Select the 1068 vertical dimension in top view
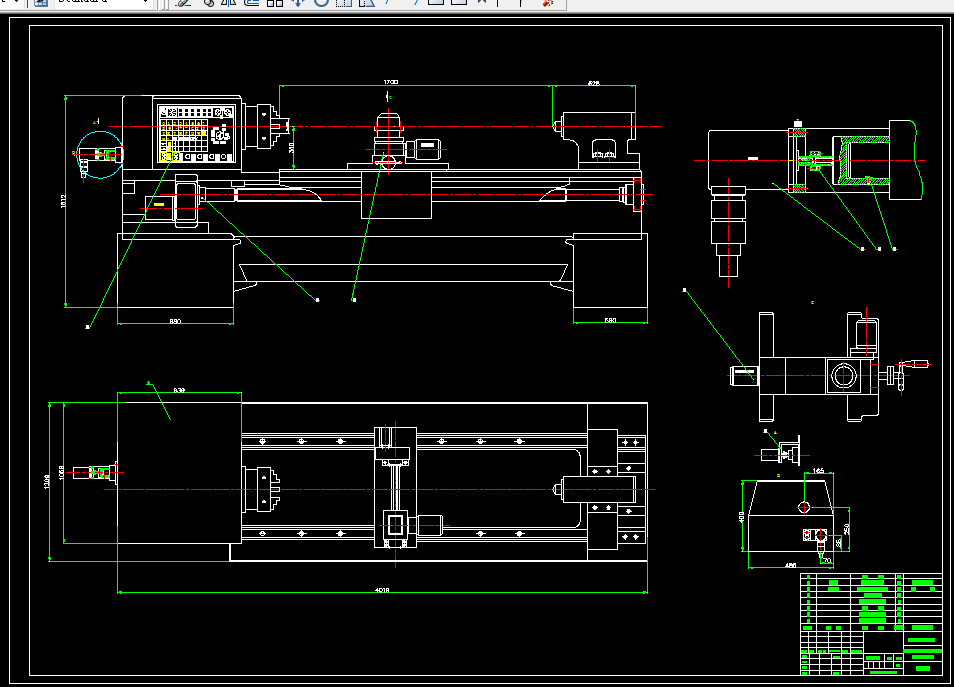This screenshot has width=954, height=687. coord(61,472)
